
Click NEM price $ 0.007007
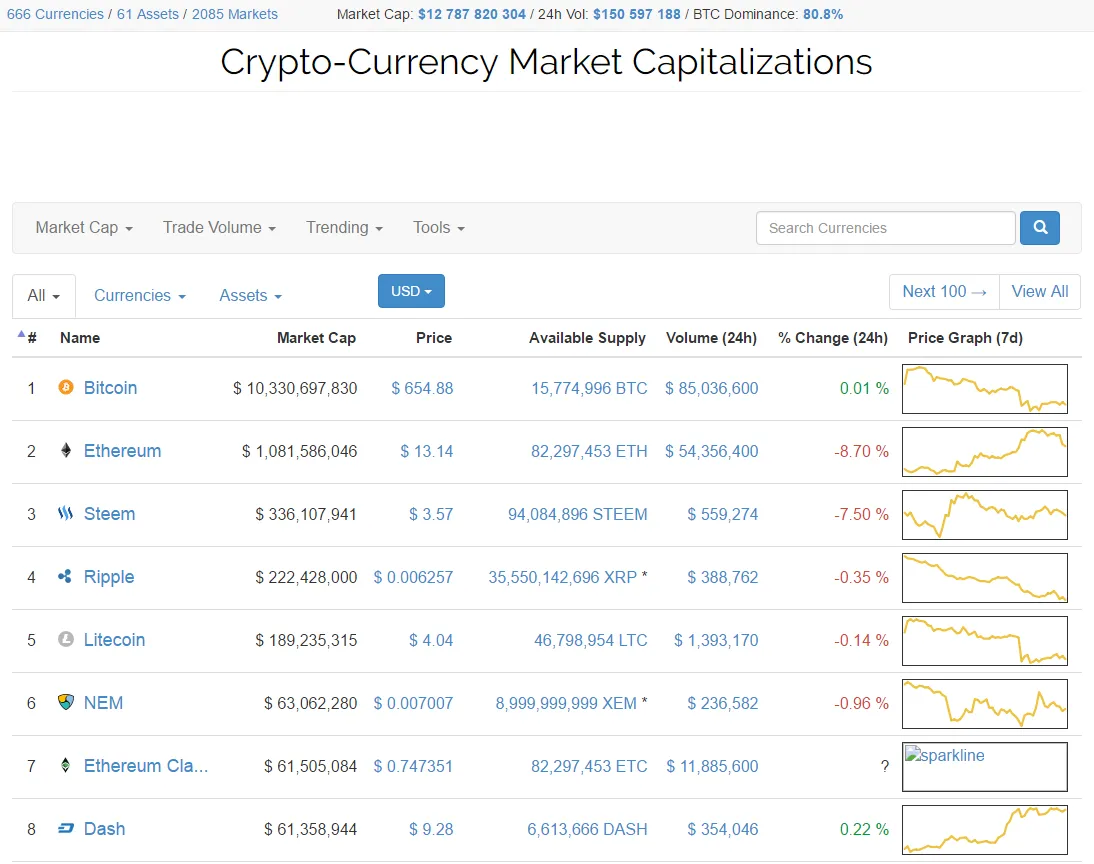pyautogui.click(x=413, y=703)
